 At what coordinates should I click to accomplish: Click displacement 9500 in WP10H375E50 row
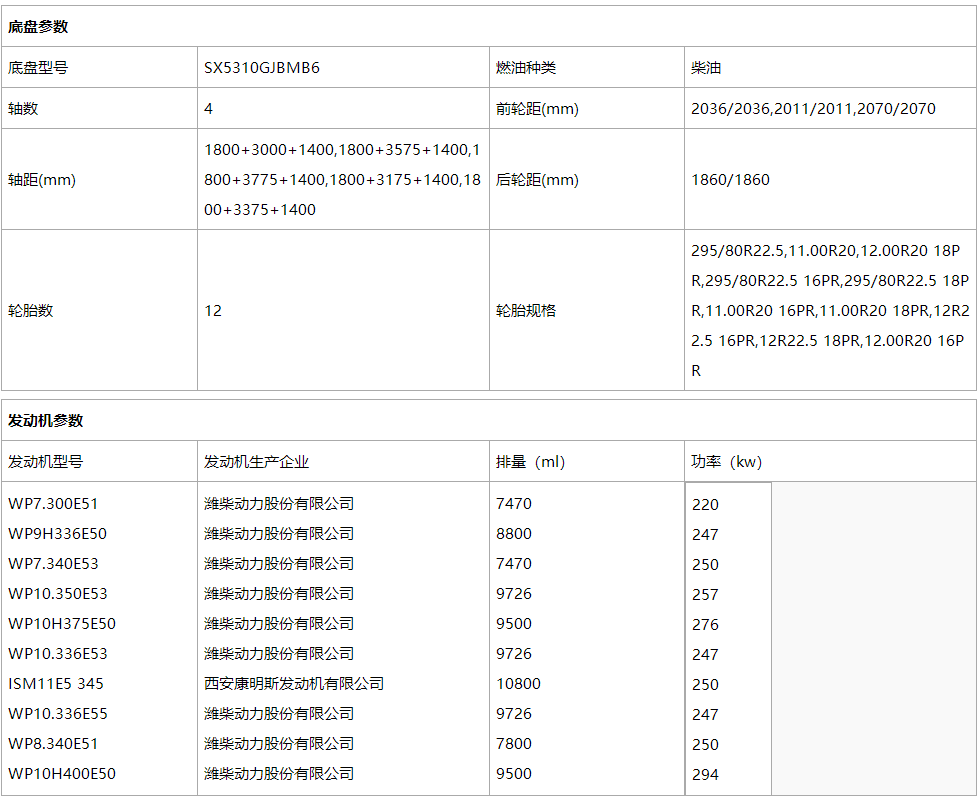pyautogui.click(x=514, y=623)
